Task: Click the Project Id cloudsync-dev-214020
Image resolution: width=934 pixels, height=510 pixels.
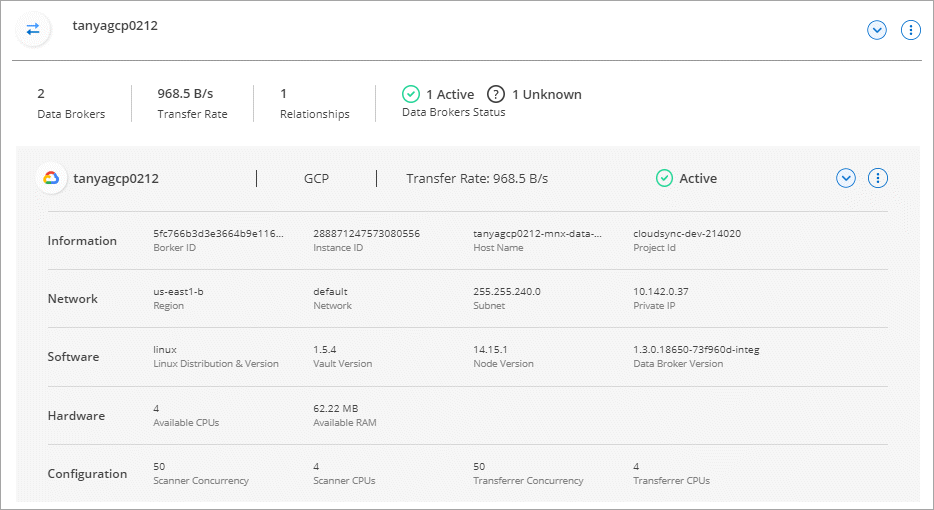Action: (687, 234)
